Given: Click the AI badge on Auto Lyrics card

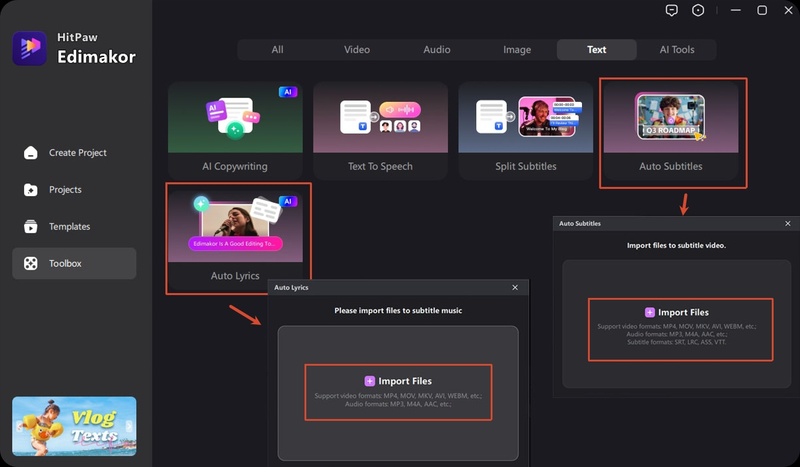Looking at the screenshot, I should [288, 201].
